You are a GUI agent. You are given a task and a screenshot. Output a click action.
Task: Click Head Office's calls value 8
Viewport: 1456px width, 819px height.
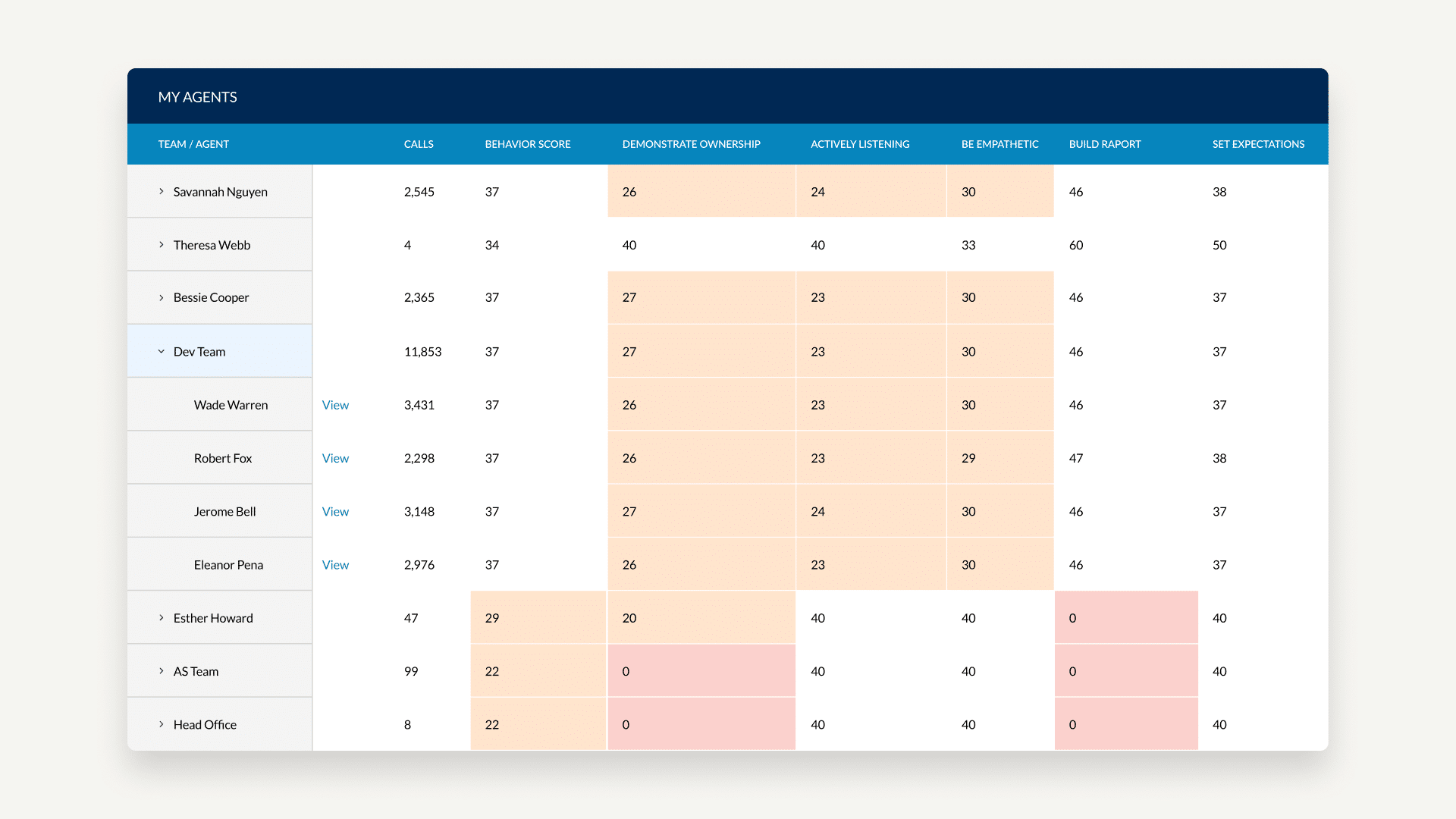coord(407,724)
